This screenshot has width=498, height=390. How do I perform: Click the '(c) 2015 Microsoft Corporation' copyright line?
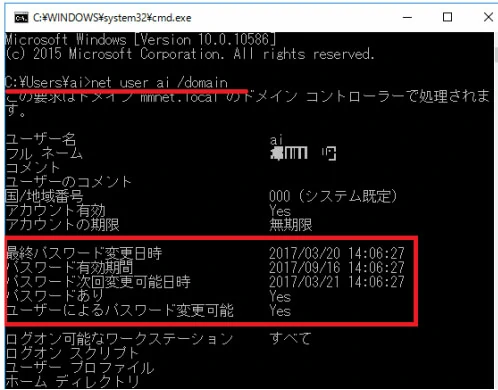(x=190, y=54)
